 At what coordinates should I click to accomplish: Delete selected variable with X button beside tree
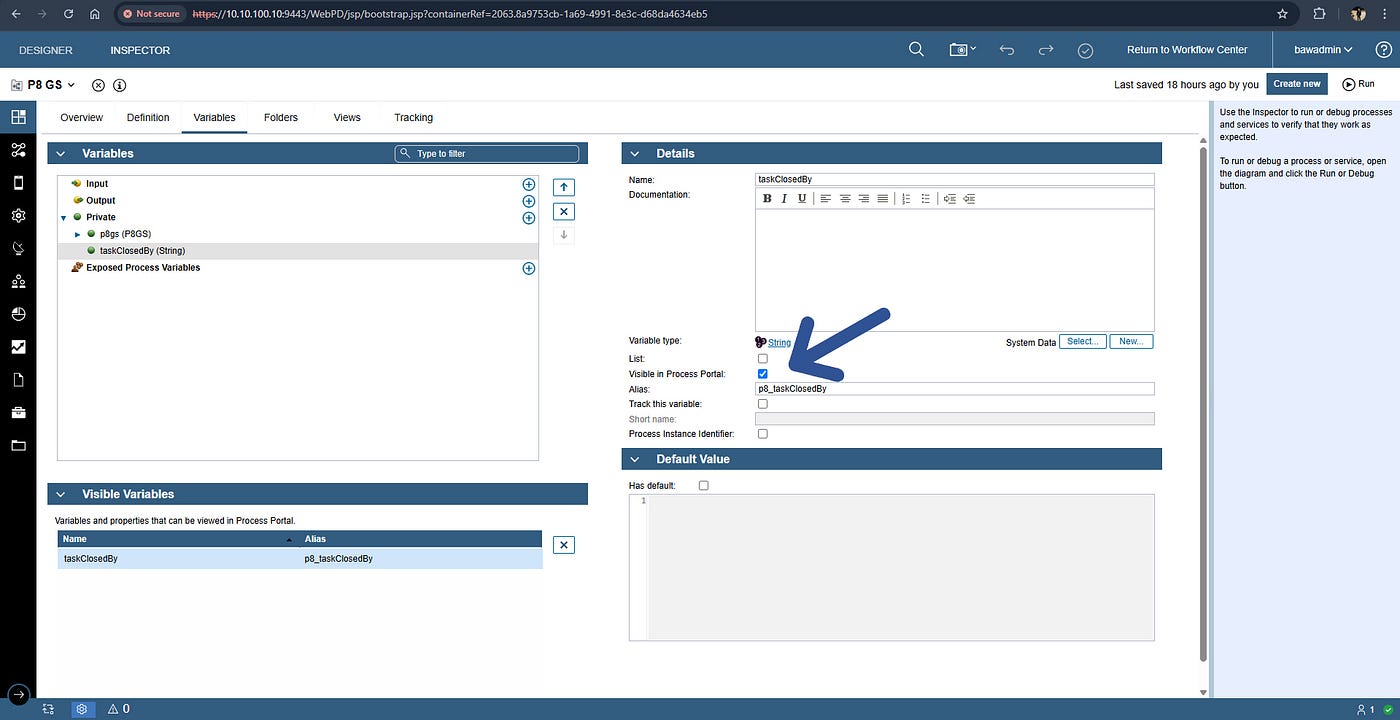pyautogui.click(x=564, y=211)
